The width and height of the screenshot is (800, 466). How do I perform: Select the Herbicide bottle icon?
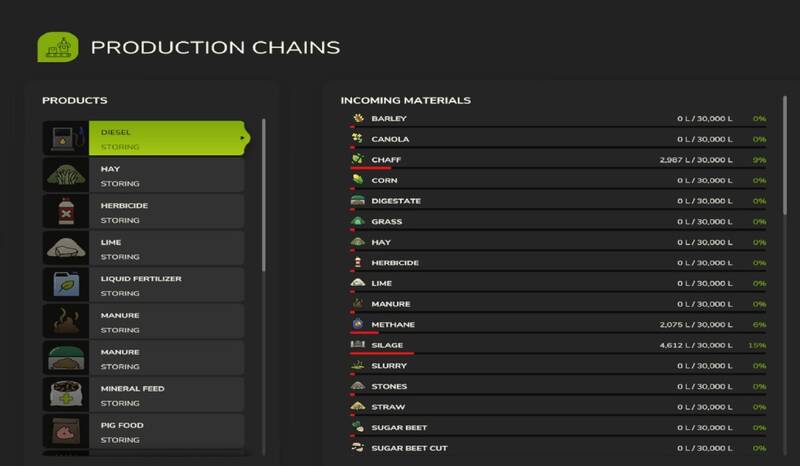[x=65, y=211]
